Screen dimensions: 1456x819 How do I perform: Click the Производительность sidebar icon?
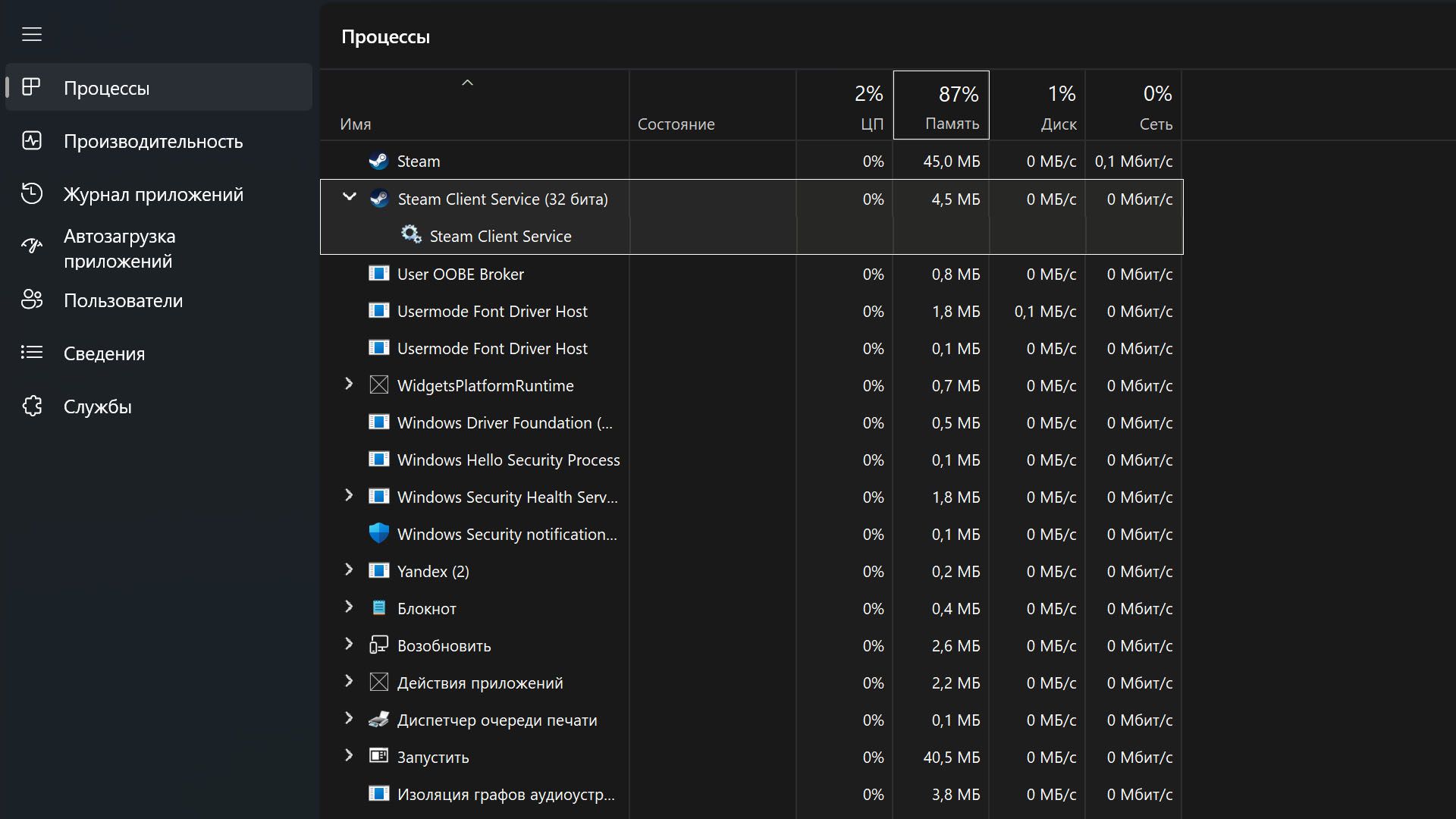[32, 141]
